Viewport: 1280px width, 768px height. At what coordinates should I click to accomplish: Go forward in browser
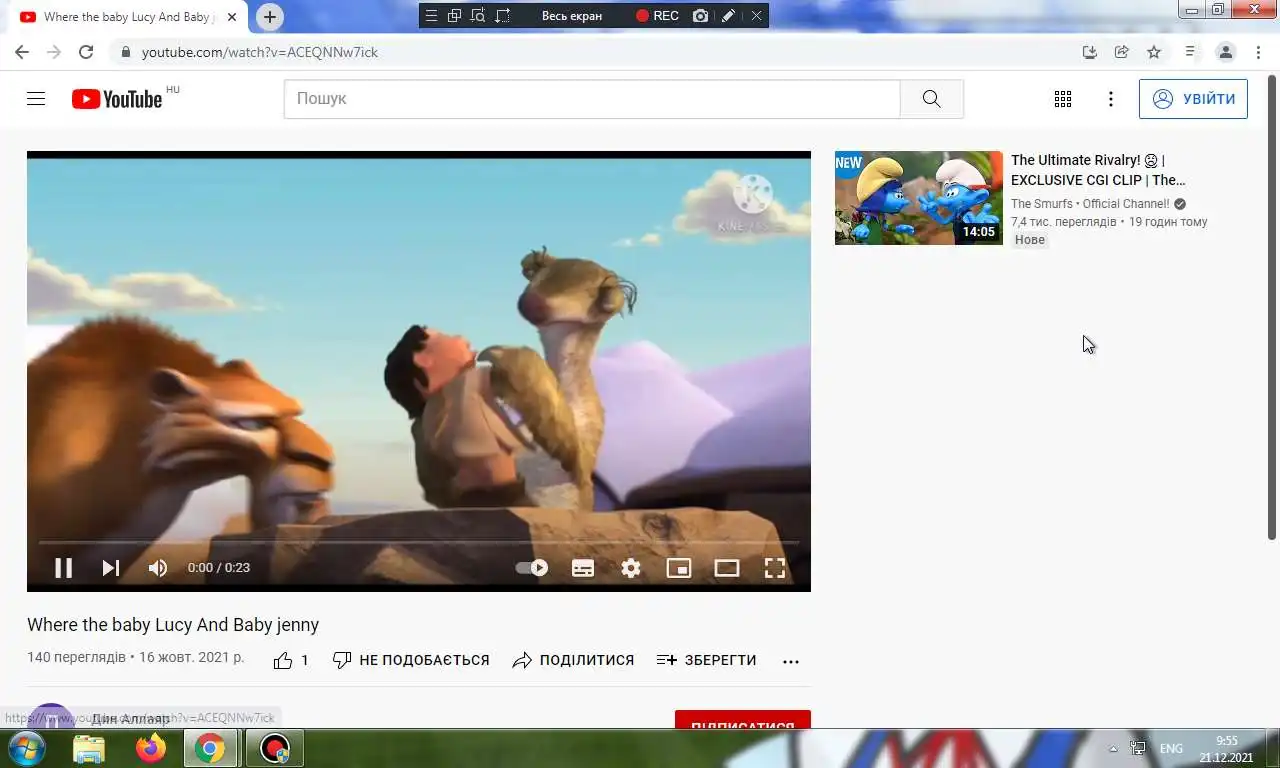pos(54,52)
